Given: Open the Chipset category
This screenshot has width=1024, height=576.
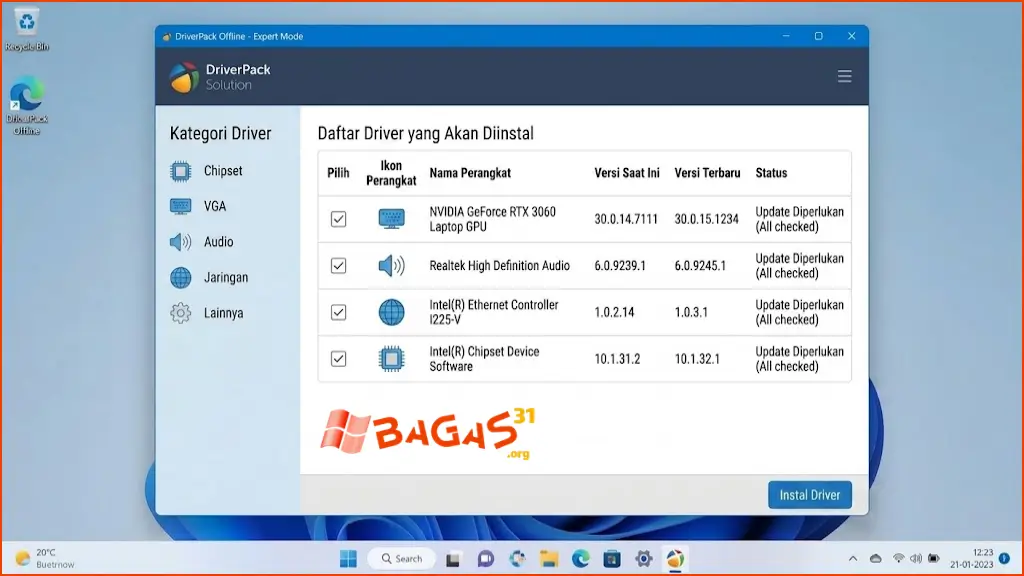Looking at the screenshot, I should [x=223, y=171].
